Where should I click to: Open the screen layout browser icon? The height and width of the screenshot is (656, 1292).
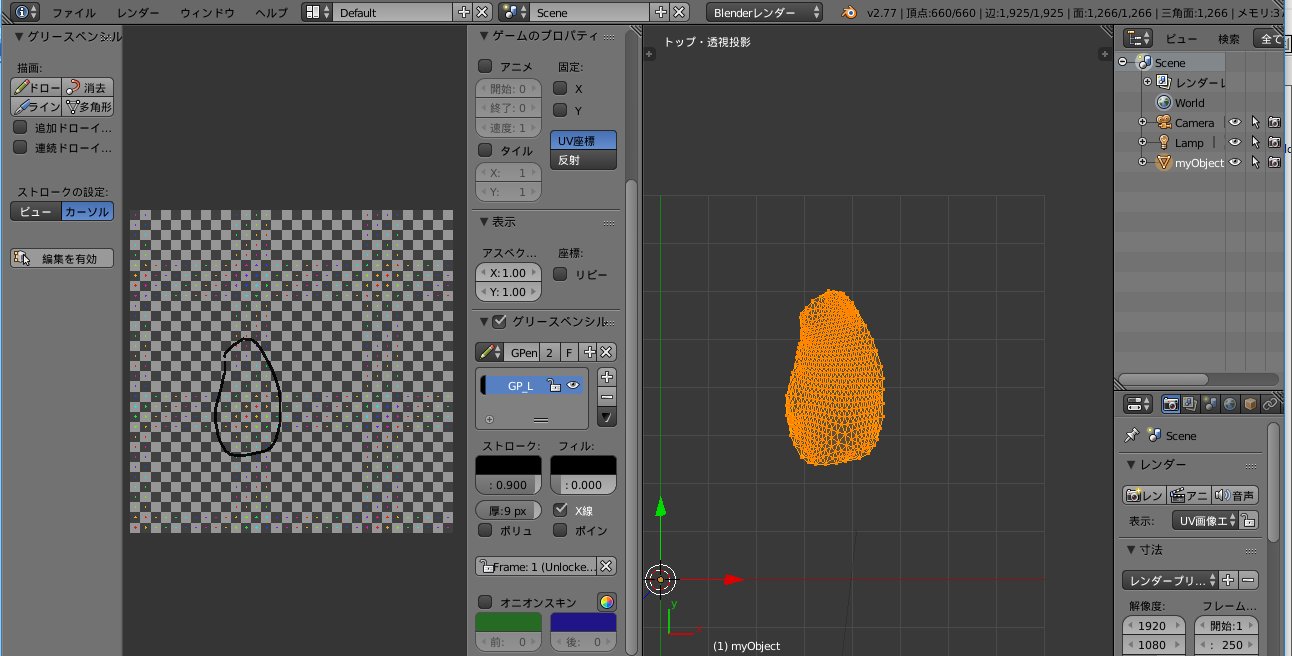point(318,12)
